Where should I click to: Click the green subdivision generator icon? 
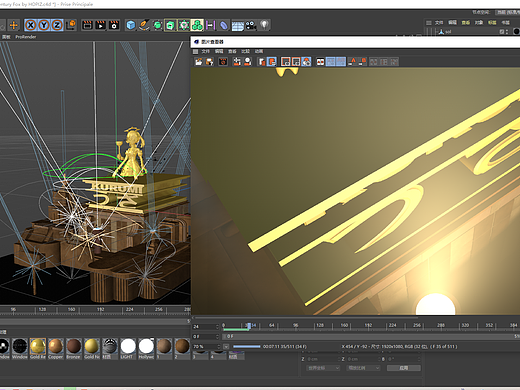(x=157, y=25)
